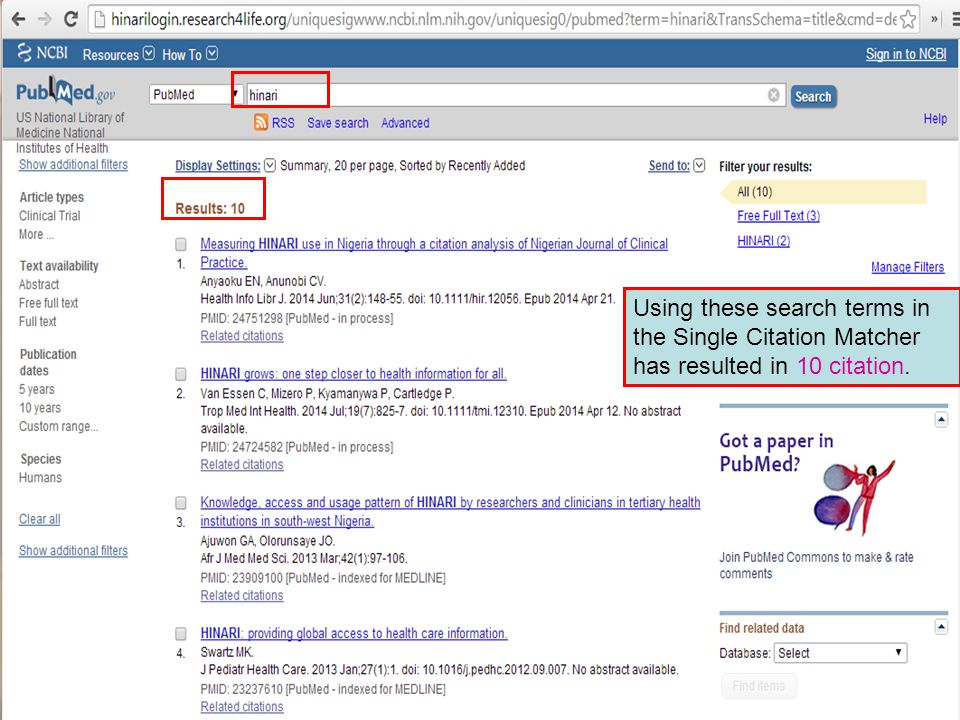This screenshot has width=960, height=720.
Task: Filter by Clinical Trial article type
Action: pyautogui.click(x=50, y=216)
